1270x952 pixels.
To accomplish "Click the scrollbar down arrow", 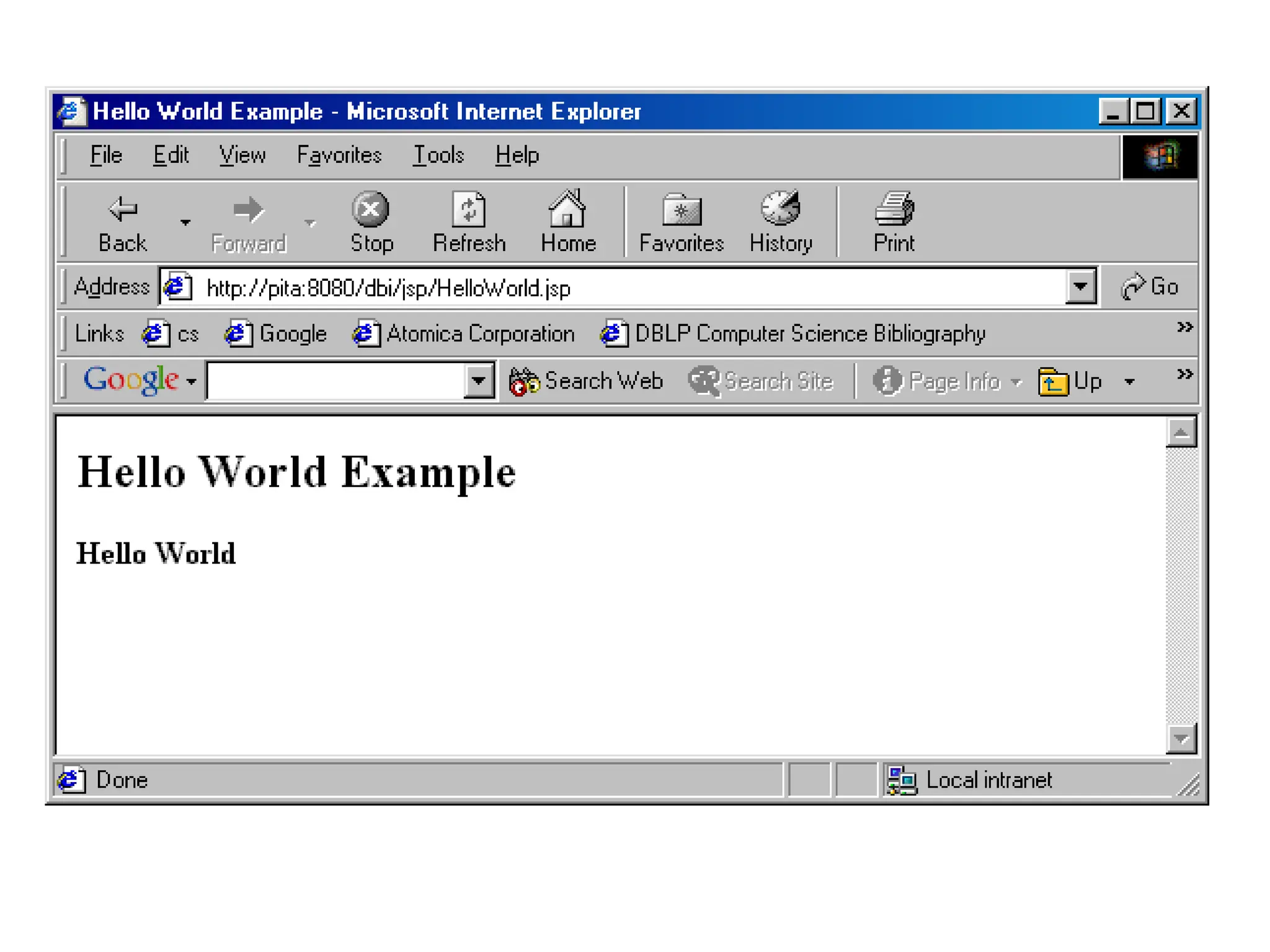I will click(x=1181, y=738).
